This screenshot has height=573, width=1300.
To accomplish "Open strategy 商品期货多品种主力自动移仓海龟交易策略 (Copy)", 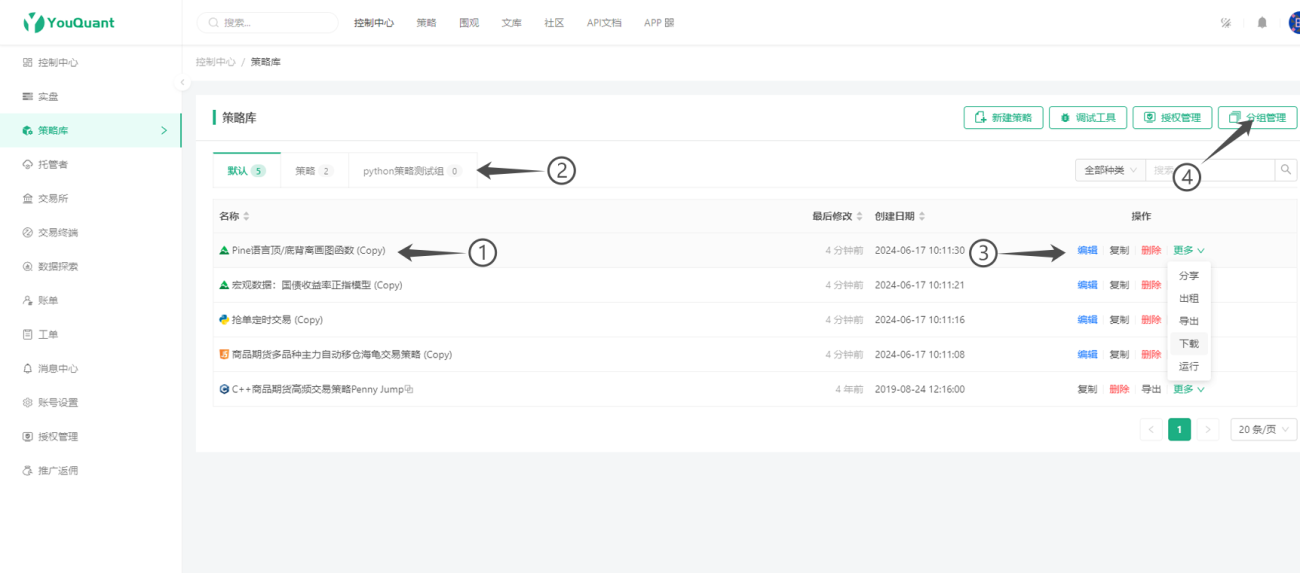I will [342, 354].
